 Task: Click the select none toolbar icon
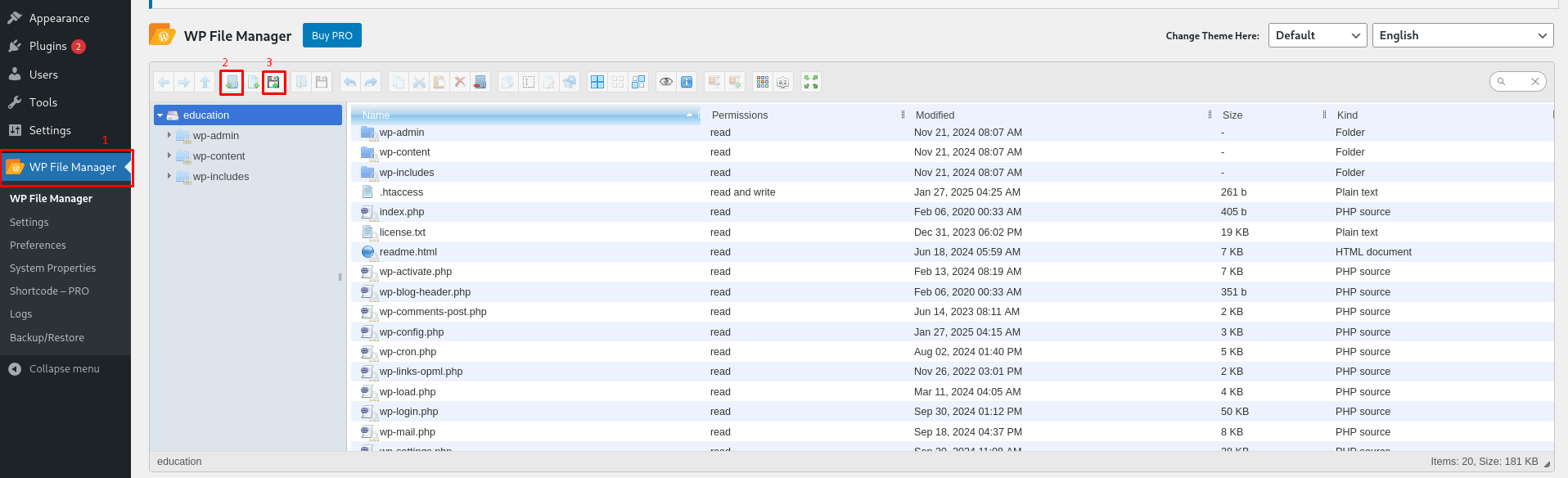click(x=618, y=82)
